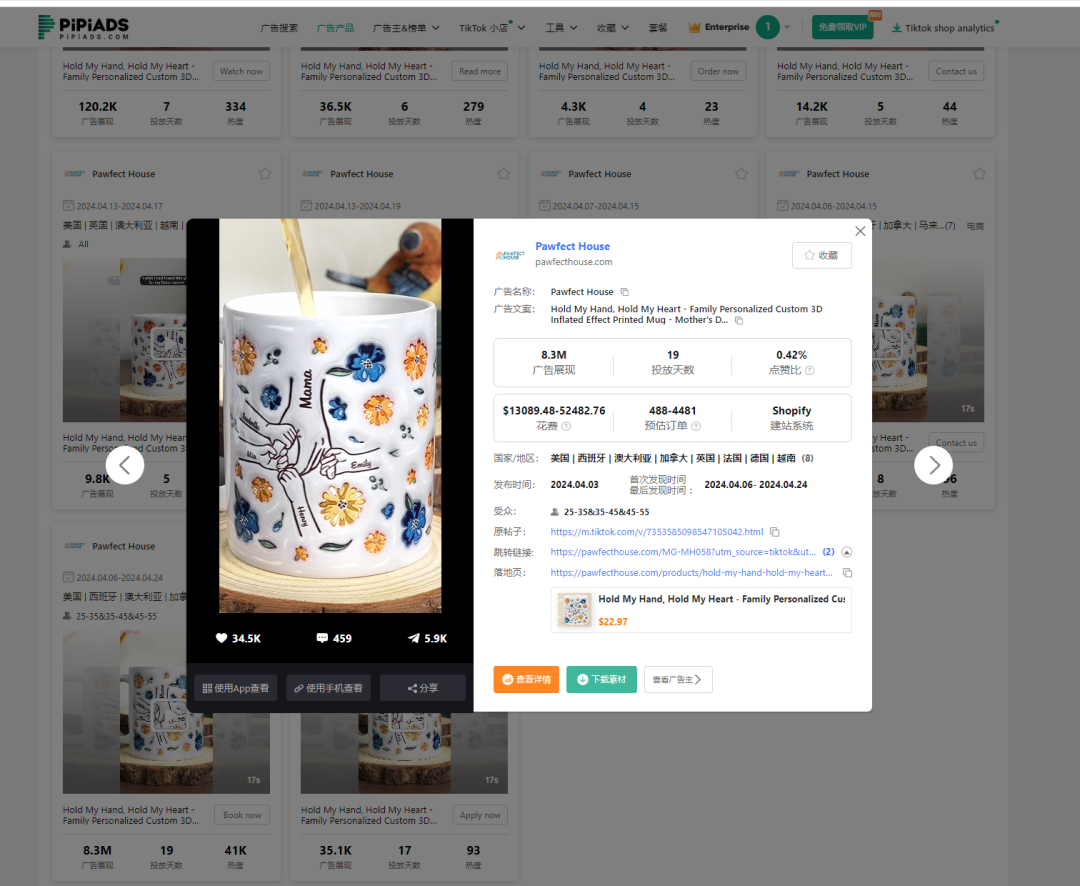Expand the TikTok 小店 dropdown

[x=492, y=28]
